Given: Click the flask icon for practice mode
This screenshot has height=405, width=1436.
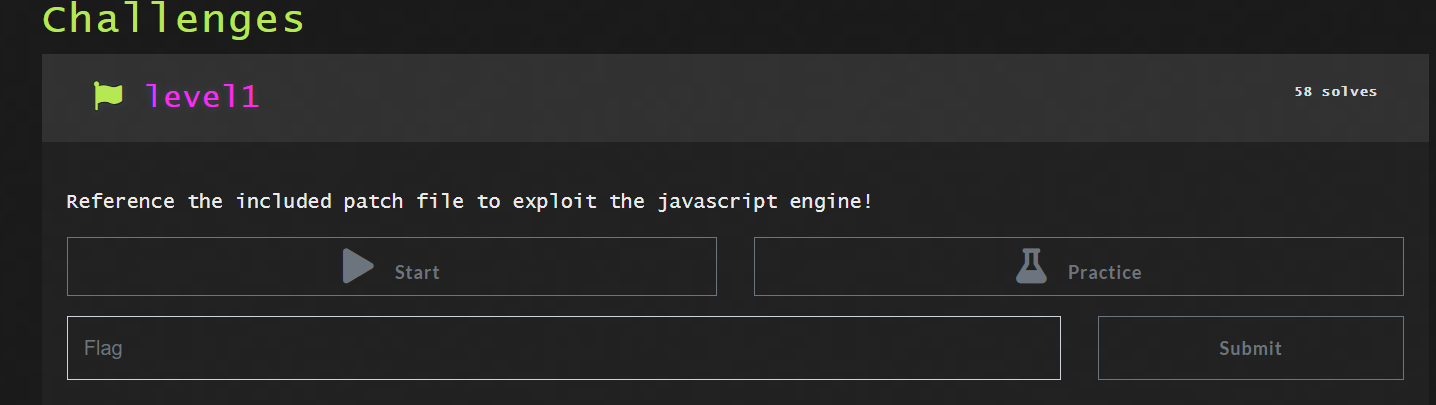Looking at the screenshot, I should (1031, 267).
